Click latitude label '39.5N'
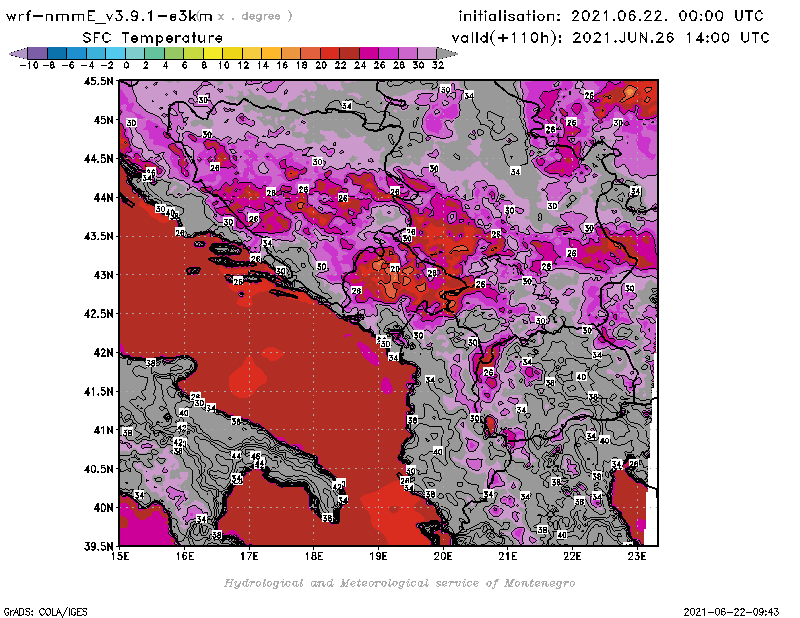Image resolution: width=800 pixels, height=618 pixels. tap(99, 547)
